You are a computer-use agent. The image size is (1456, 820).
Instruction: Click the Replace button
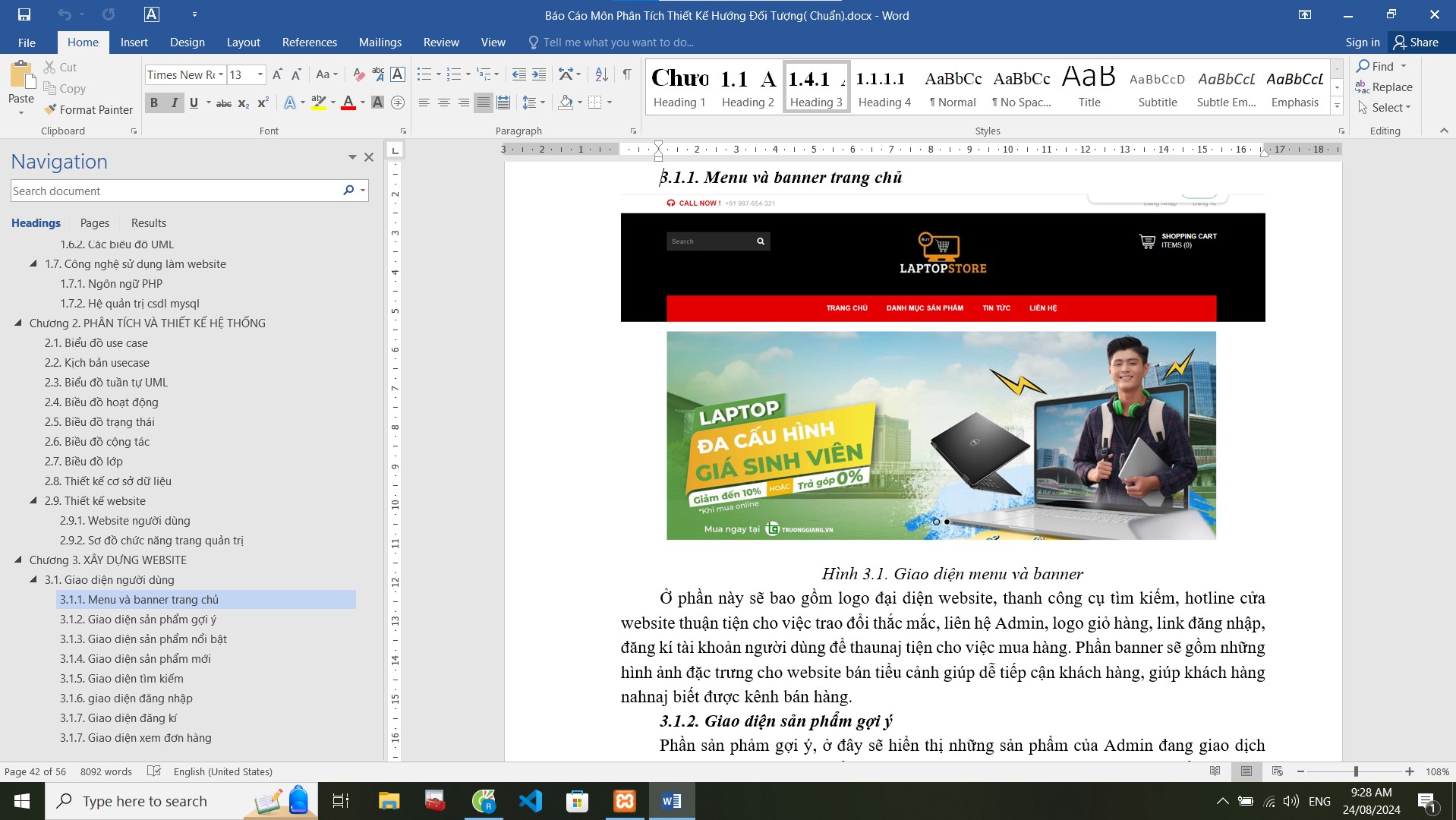(1385, 87)
